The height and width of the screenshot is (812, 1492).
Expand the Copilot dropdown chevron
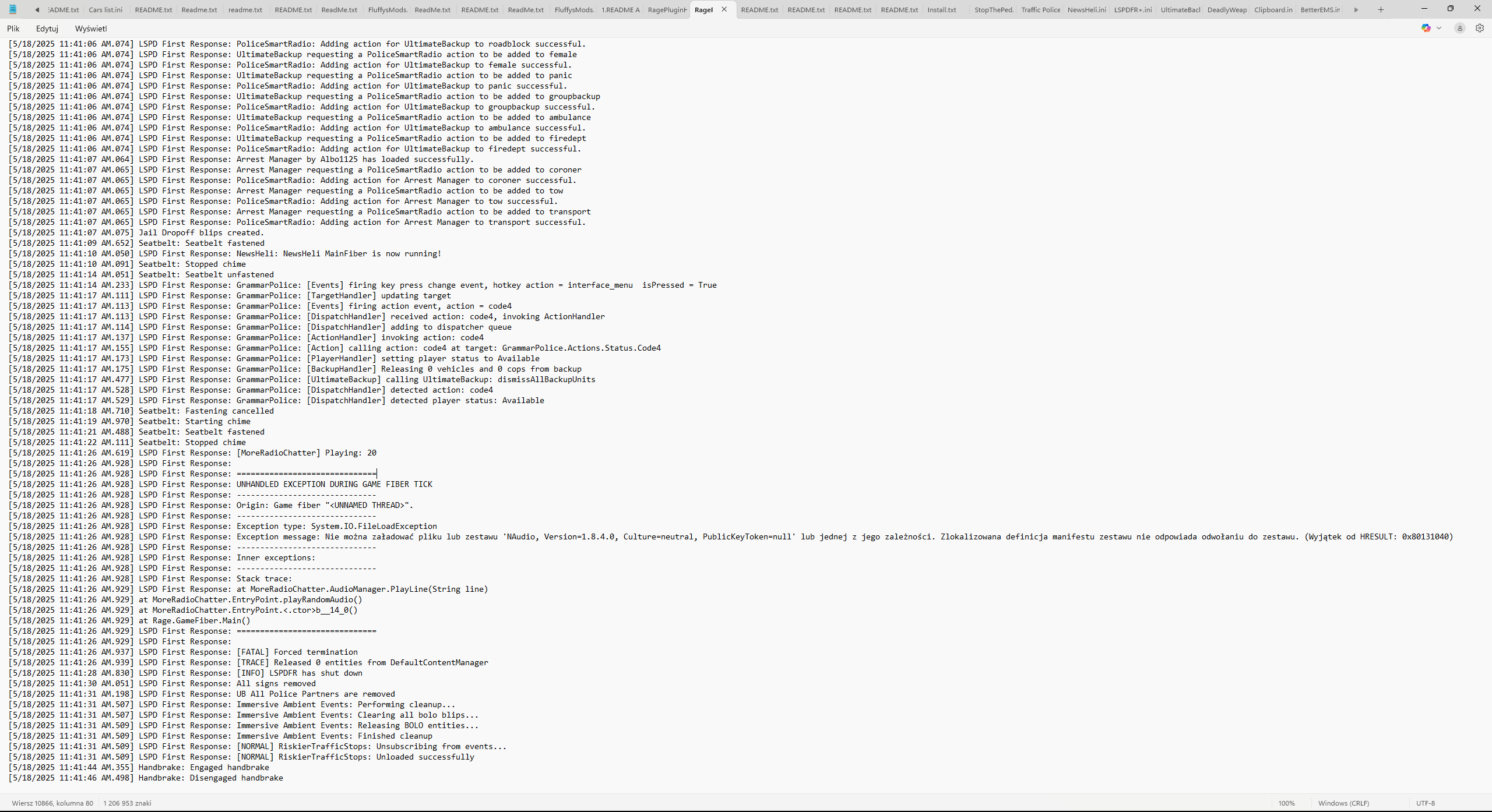(x=1439, y=28)
